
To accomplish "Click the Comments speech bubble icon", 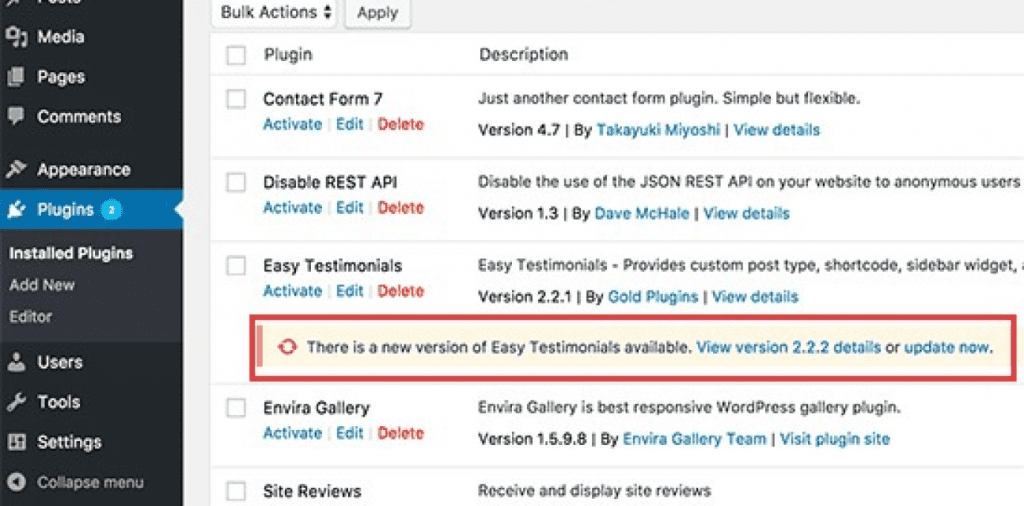I will 16,116.
